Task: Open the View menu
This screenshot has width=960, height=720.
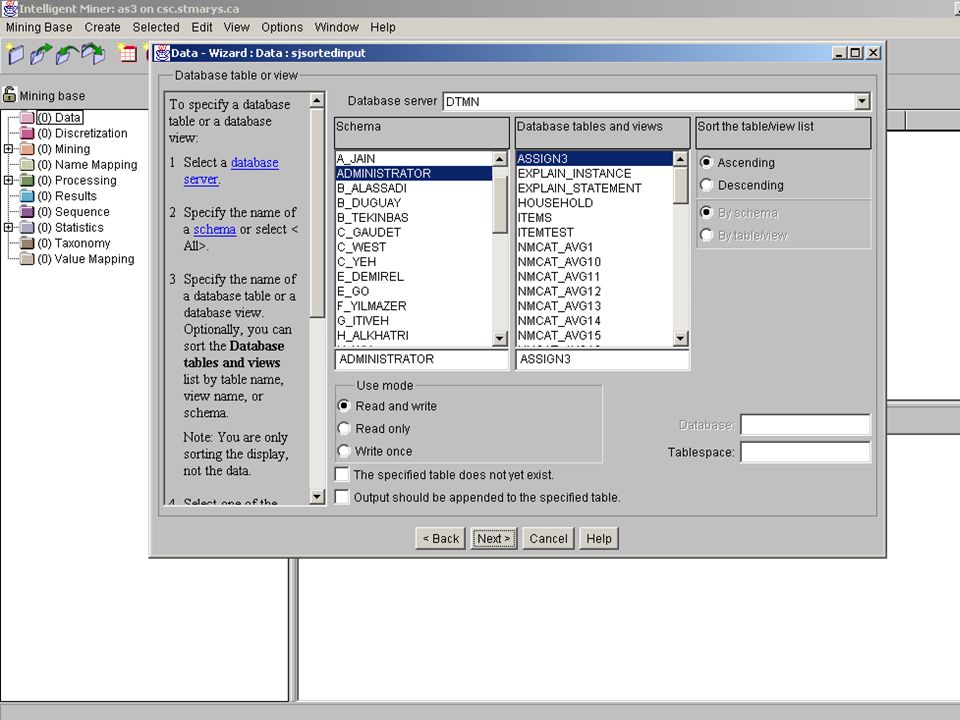Action: tap(236, 28)
